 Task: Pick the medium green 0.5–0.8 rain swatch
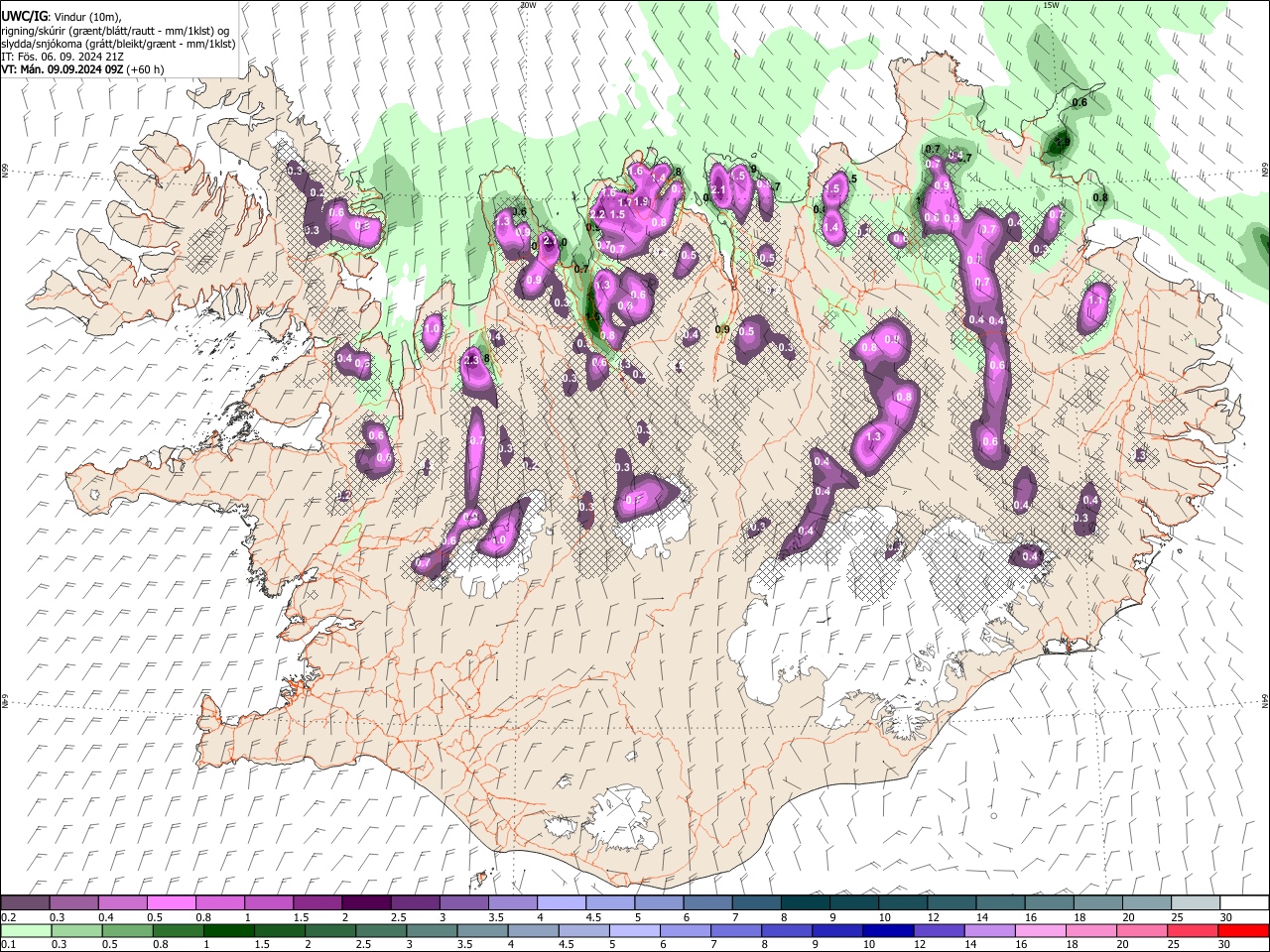pos(127,931)
